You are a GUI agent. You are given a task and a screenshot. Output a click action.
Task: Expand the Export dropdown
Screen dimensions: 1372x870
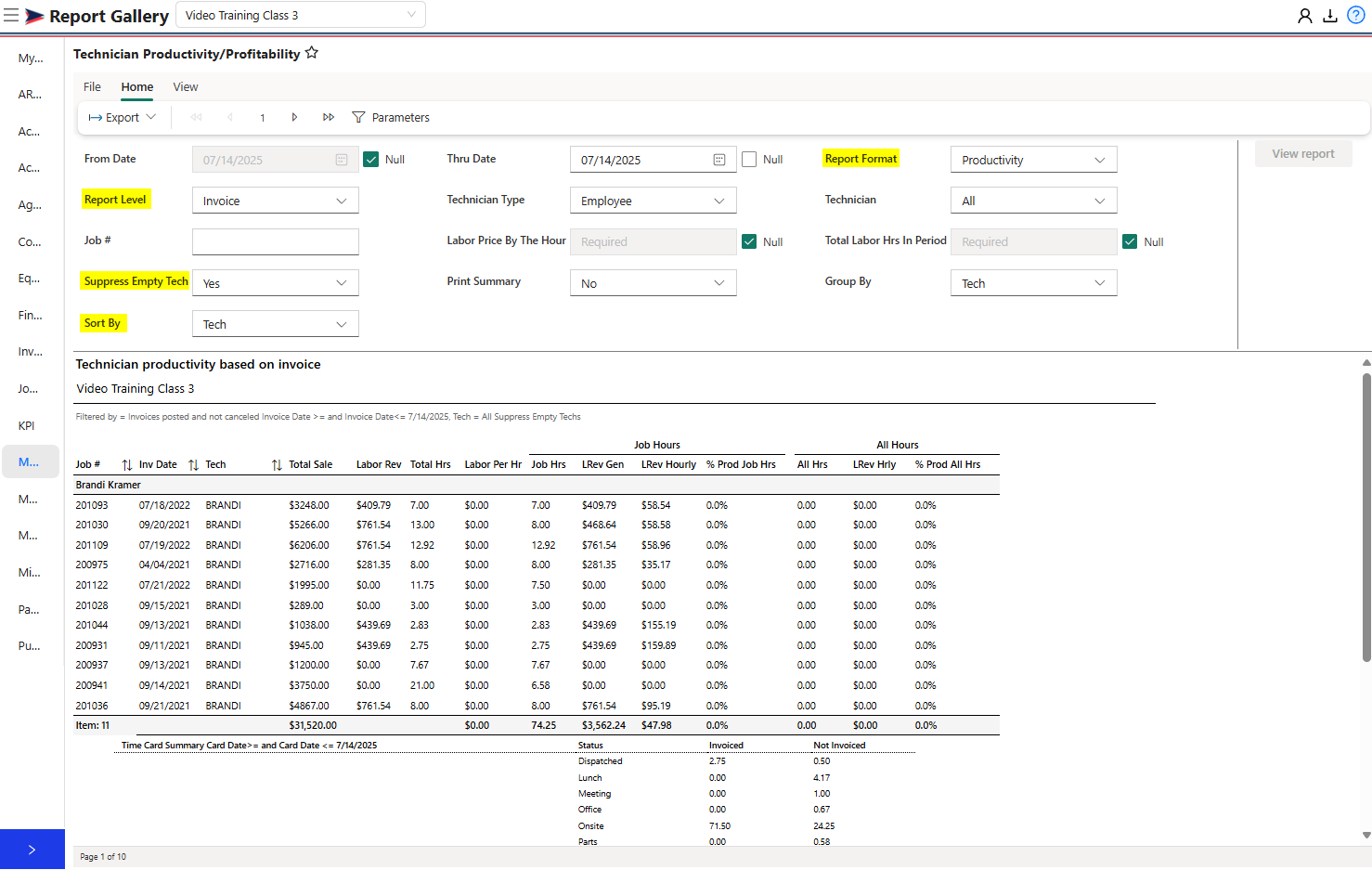[123, 117]
